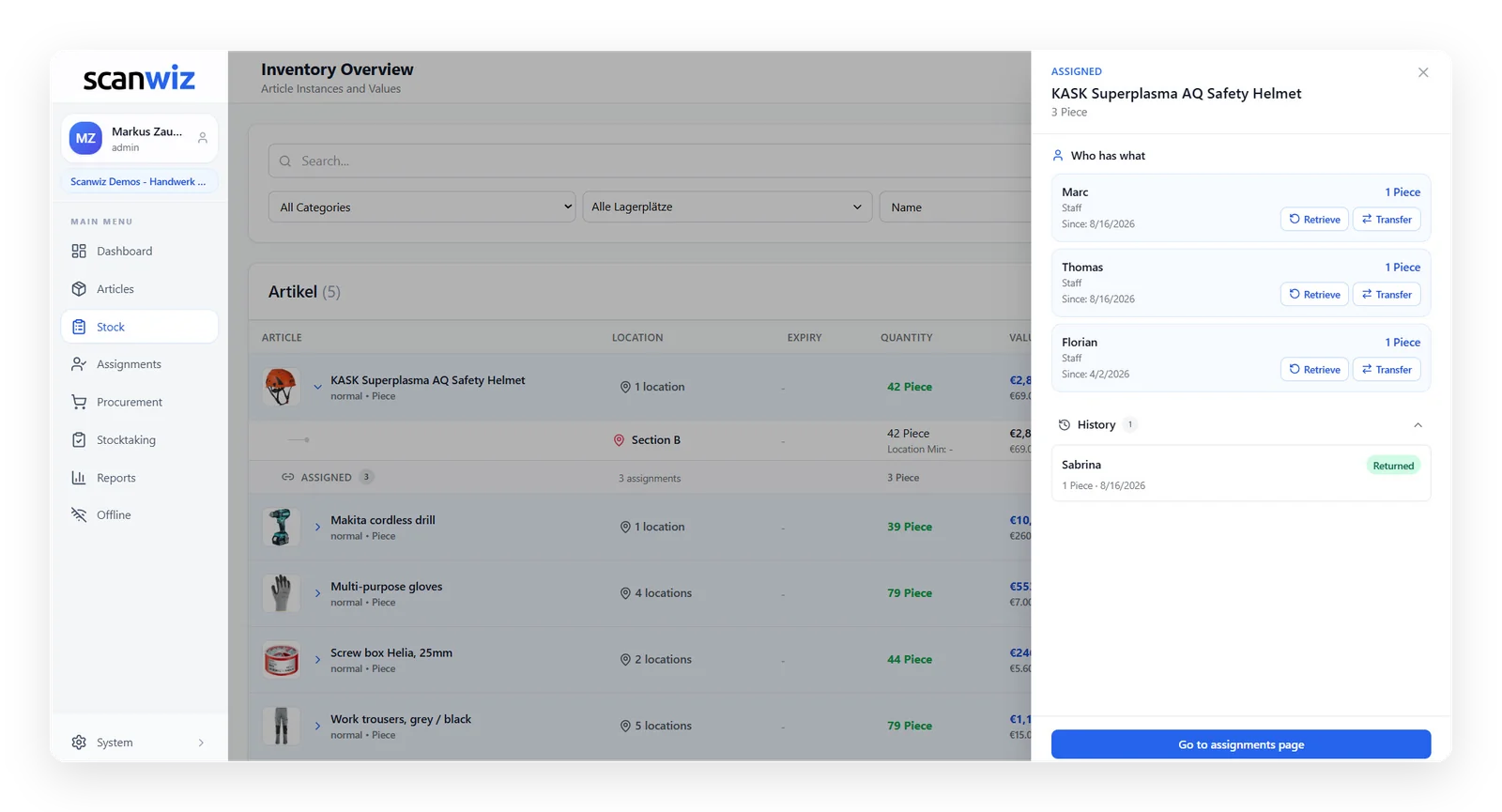Click the Who has what person icon
The image size is (1502, 812).
point(1058,156)
